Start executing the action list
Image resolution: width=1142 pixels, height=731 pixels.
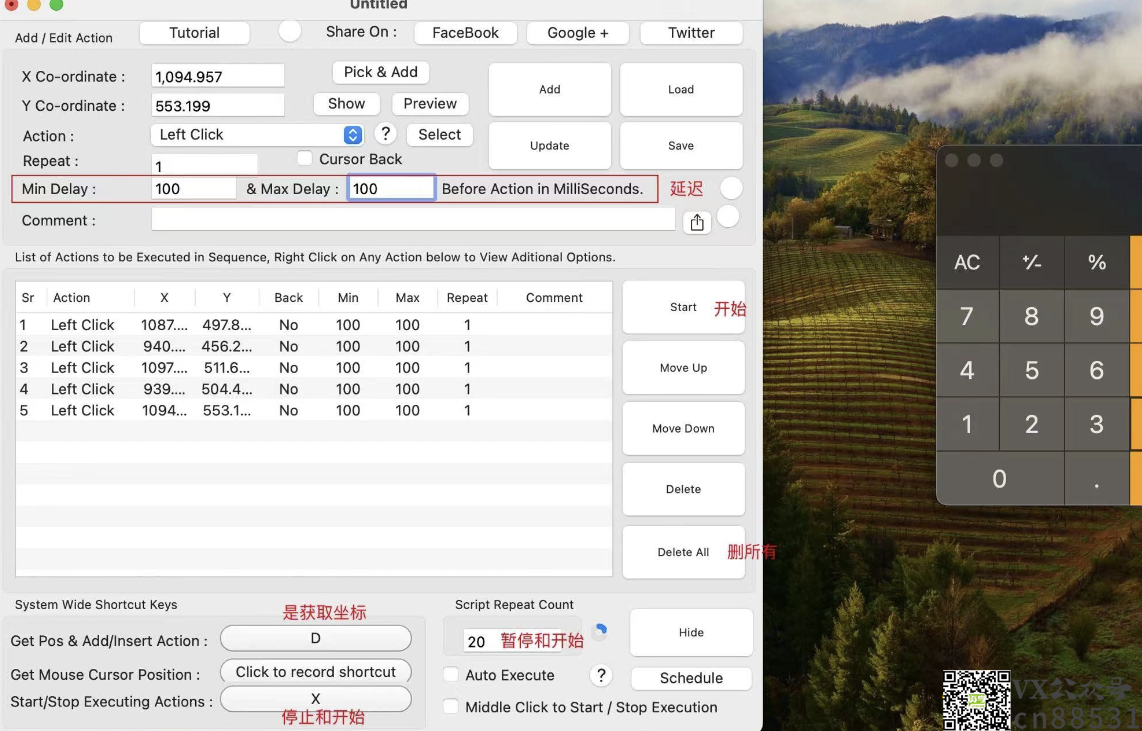tap(684, 307)
